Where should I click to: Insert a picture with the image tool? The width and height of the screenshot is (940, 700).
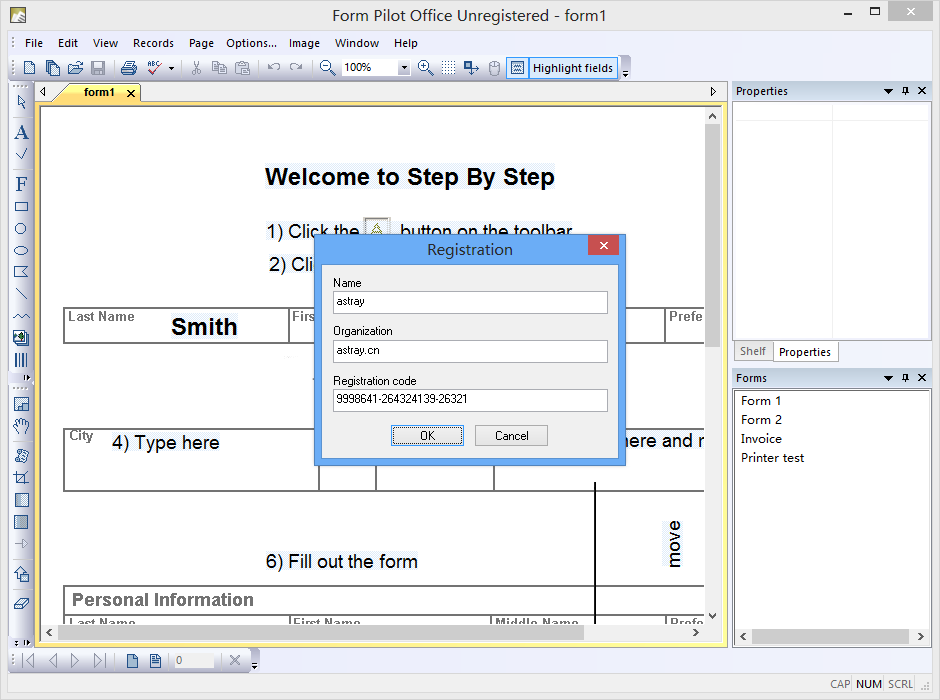point(21,338)
